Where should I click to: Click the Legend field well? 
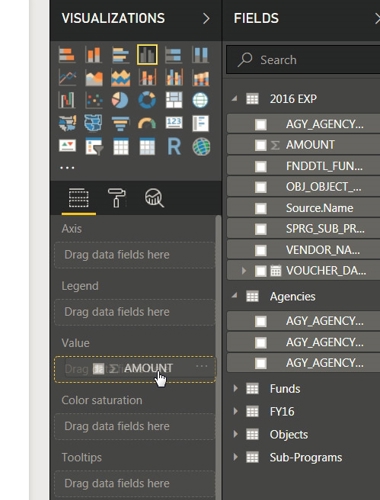[134, 312]
